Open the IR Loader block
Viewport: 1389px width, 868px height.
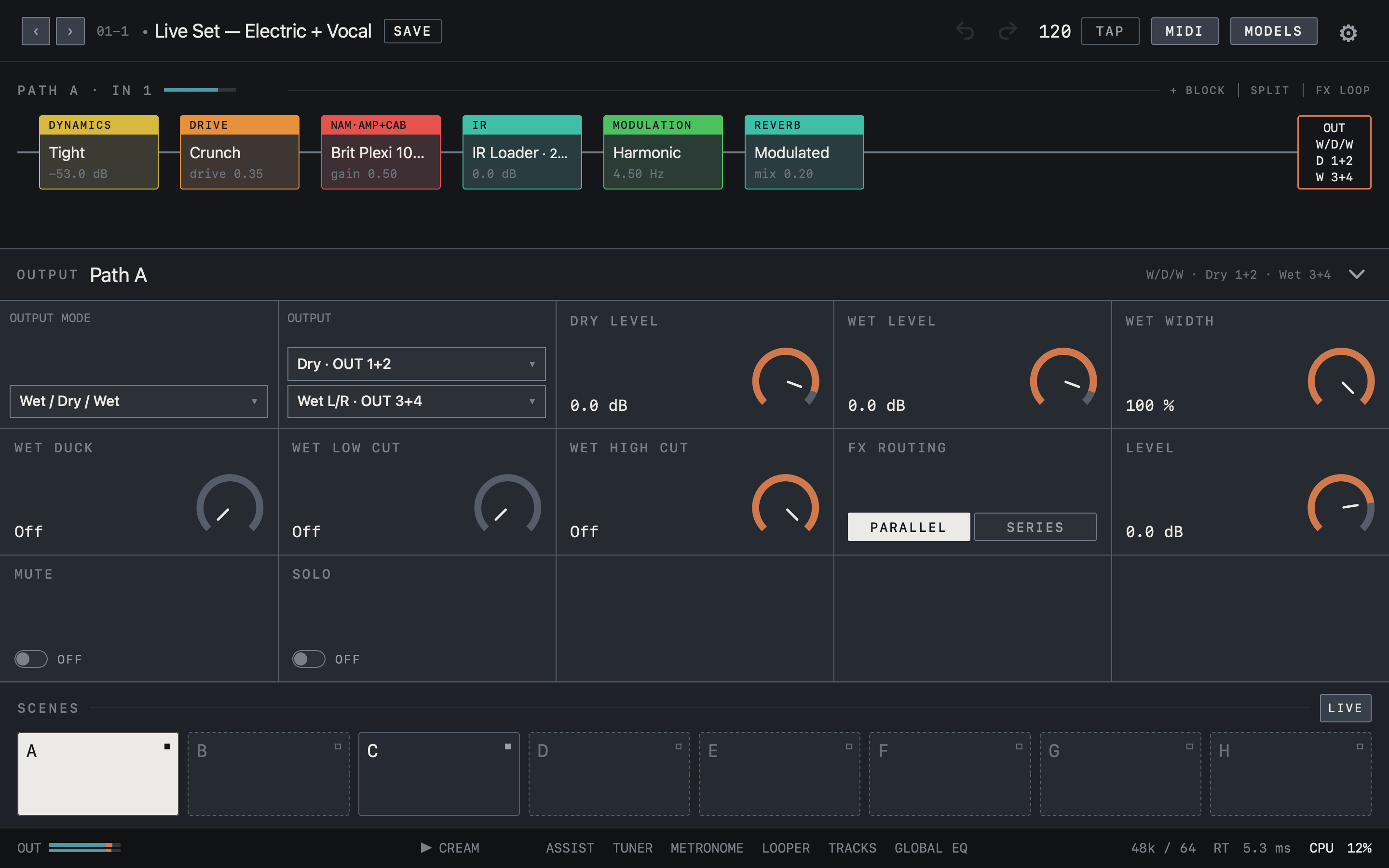pos(522,152)
